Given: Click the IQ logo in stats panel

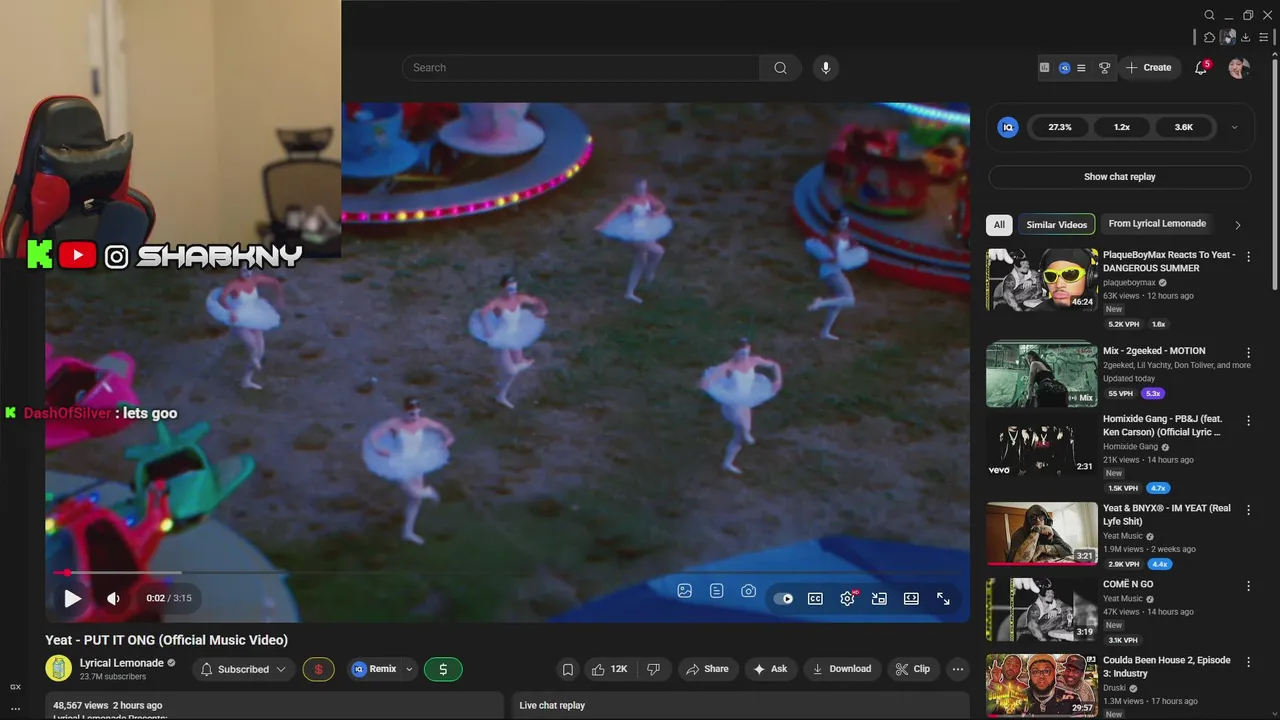Looking at the screenshot, I should coord(1008,127).
